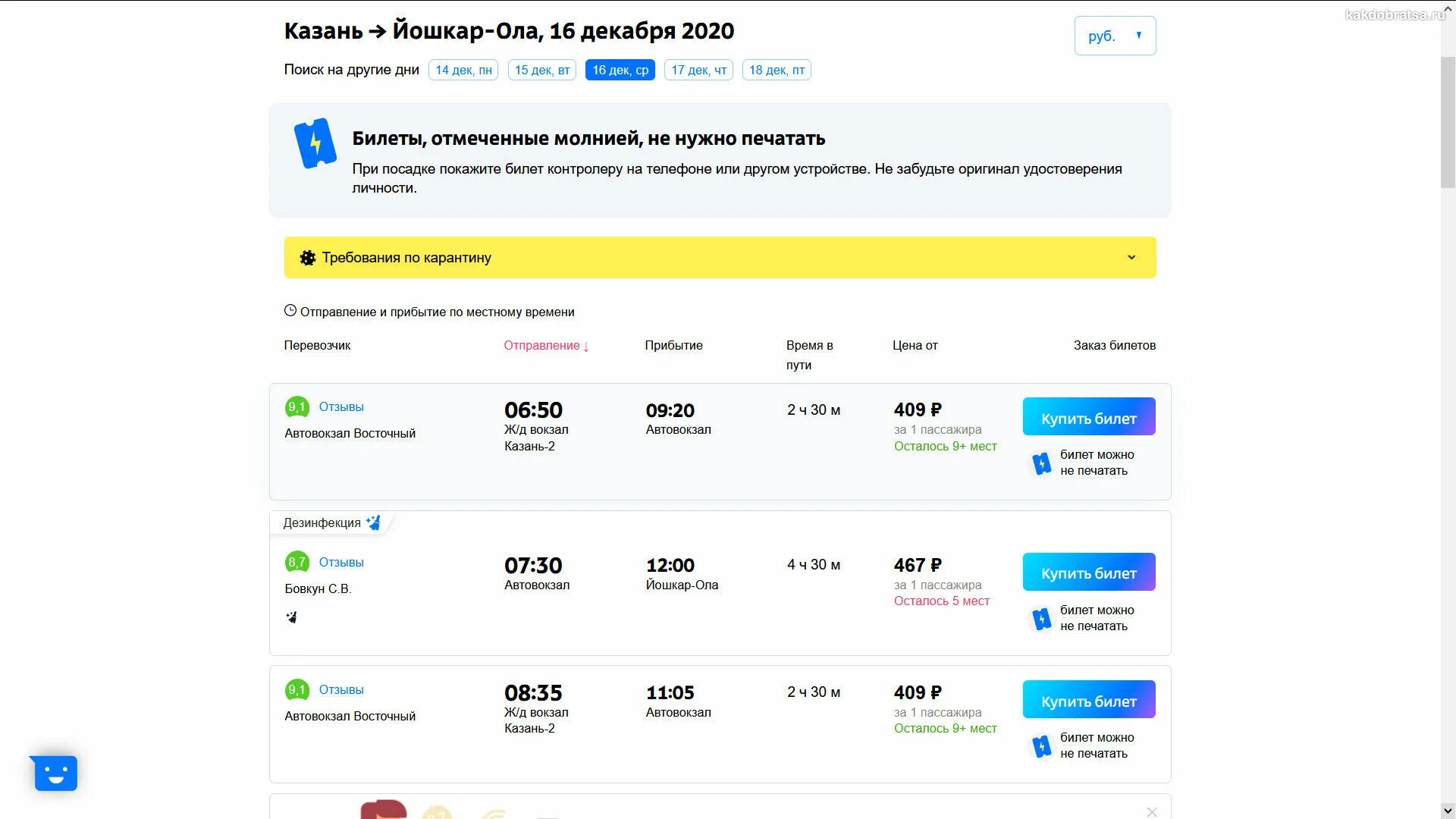Buy ticket for the 07:30 departure

[x=1089, y=572]
